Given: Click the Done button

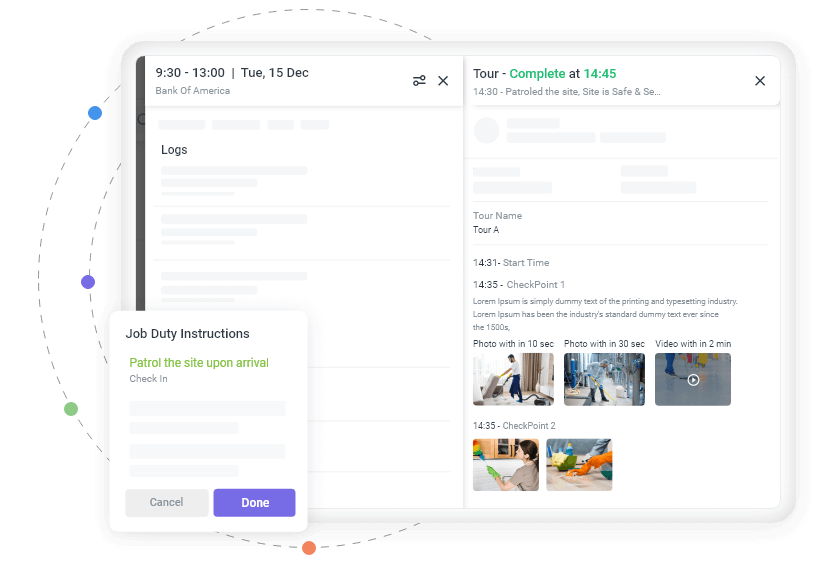Looking at the screenshot, I should (254, 503).
